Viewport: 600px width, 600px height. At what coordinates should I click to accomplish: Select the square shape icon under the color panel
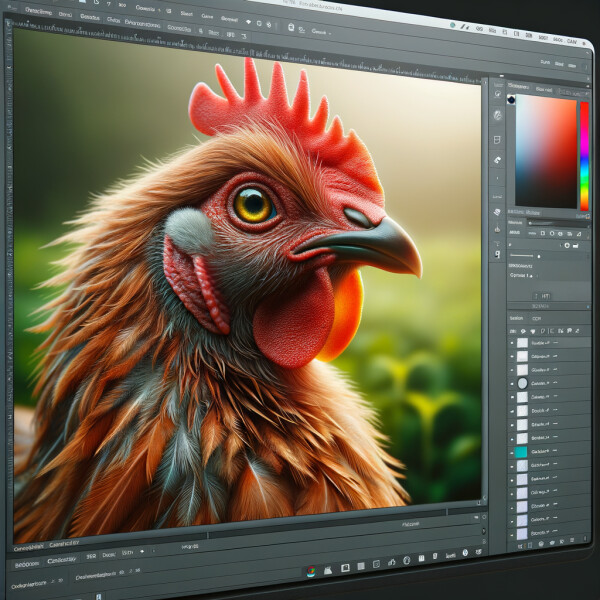click(x=543, y=233)
